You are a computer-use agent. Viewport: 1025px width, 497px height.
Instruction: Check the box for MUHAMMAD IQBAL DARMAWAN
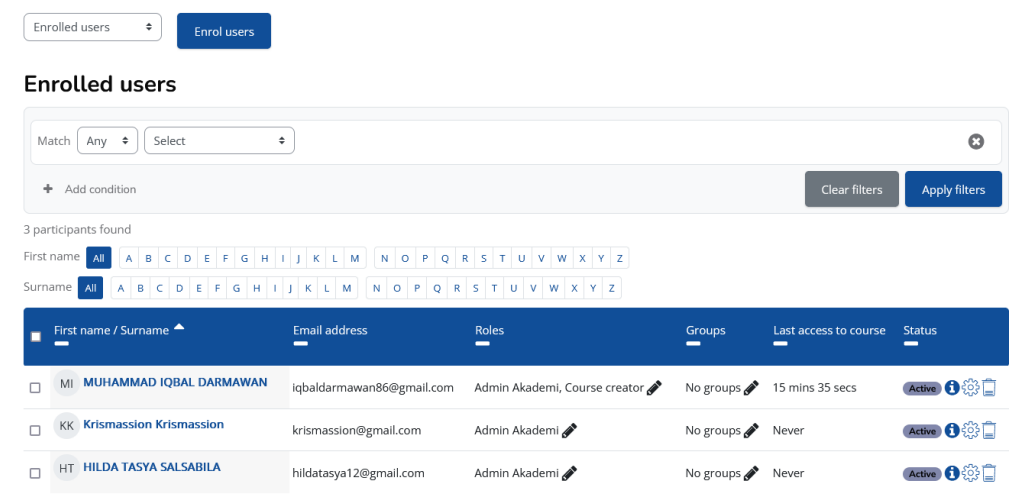(x=36, y=388)
